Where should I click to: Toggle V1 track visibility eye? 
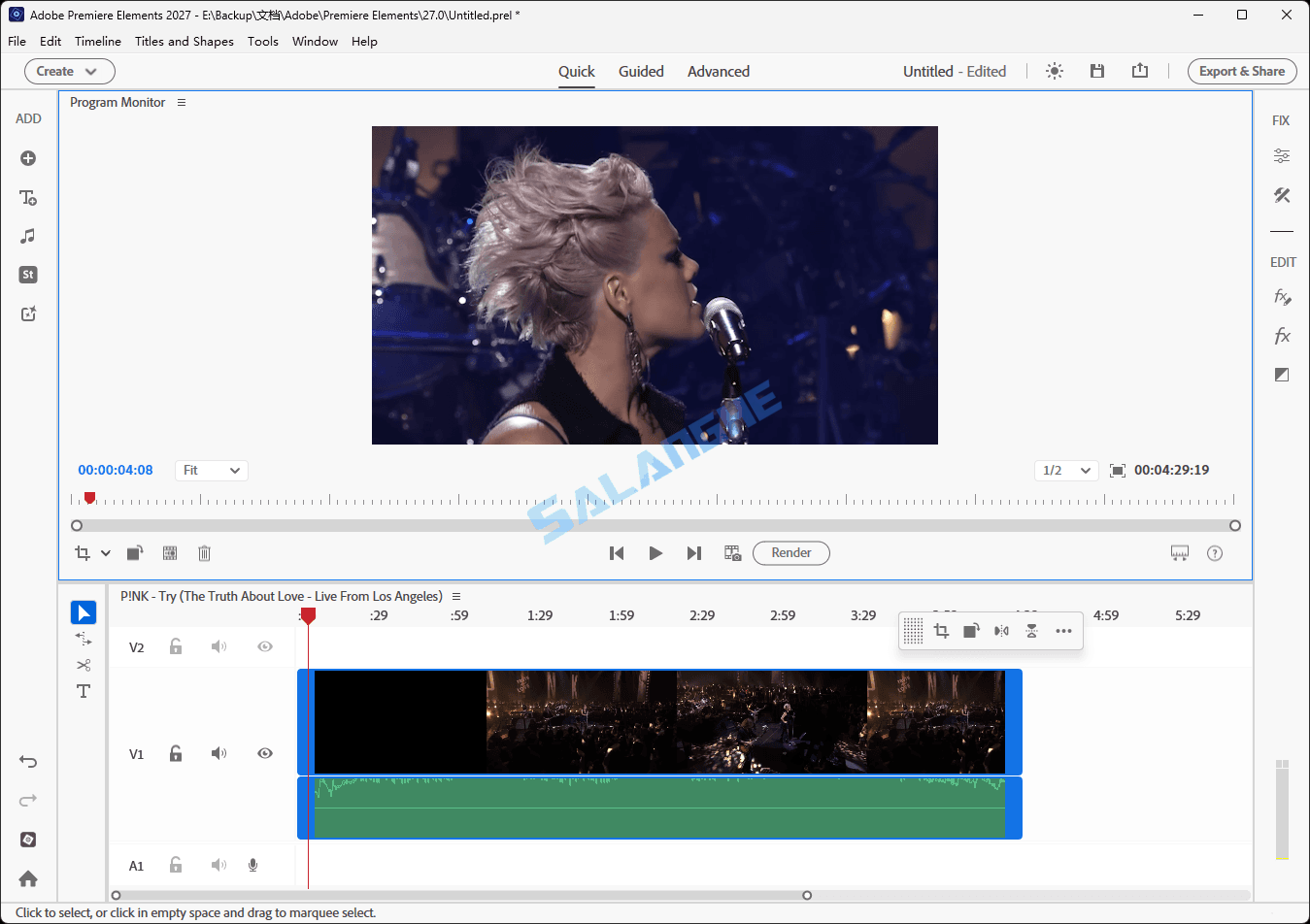click(265, 753)
